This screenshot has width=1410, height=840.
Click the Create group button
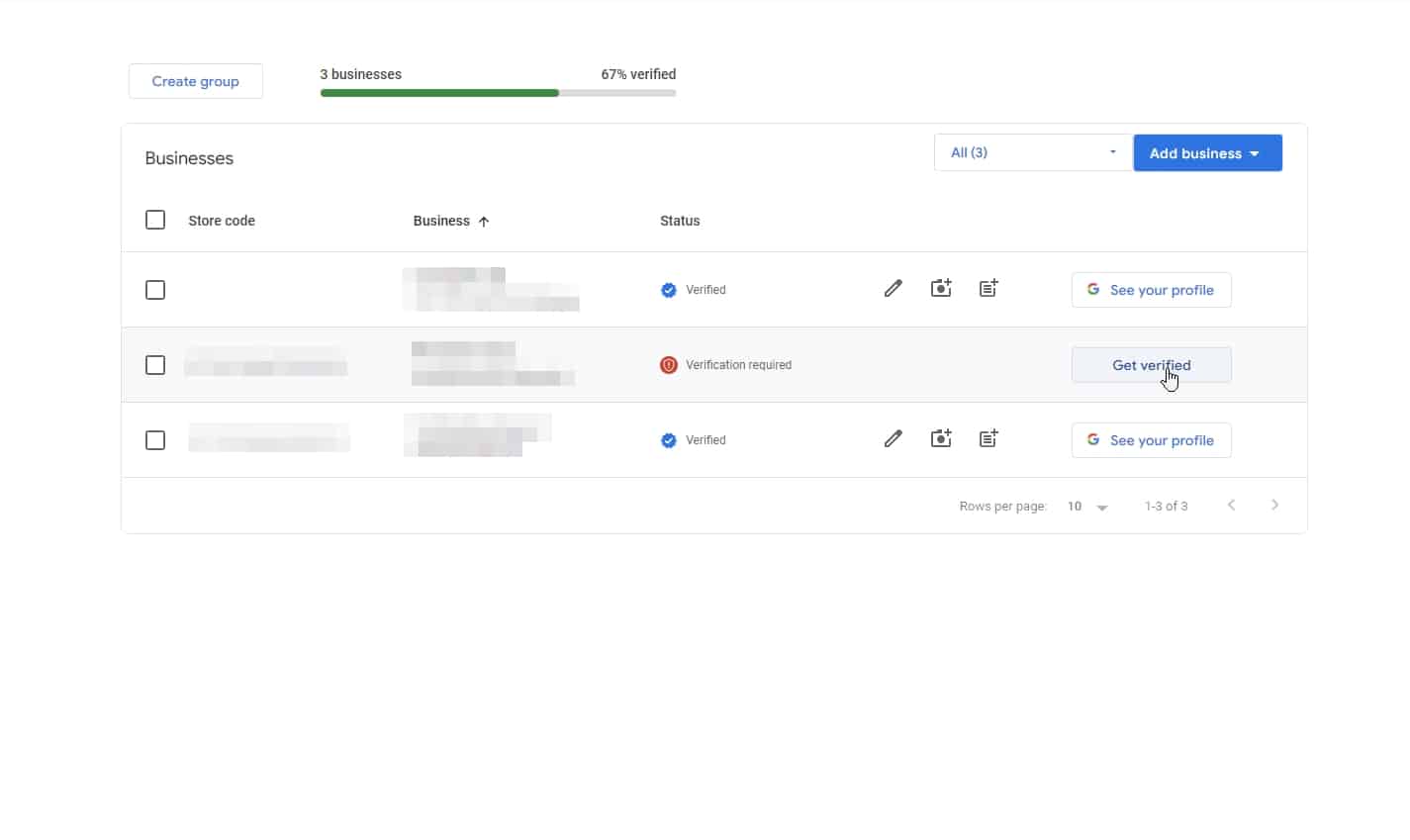[x=195, y=80]
